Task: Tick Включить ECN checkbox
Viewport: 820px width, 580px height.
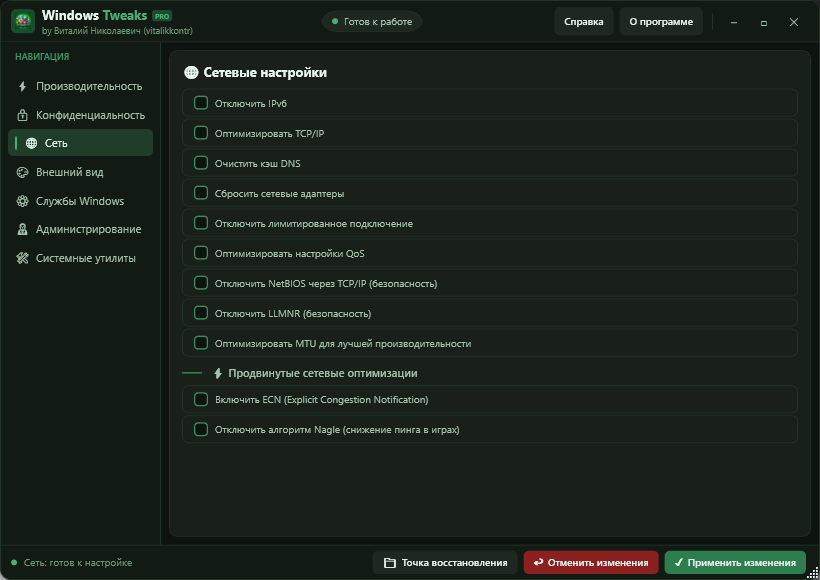Action: click(x=201, y=399)
